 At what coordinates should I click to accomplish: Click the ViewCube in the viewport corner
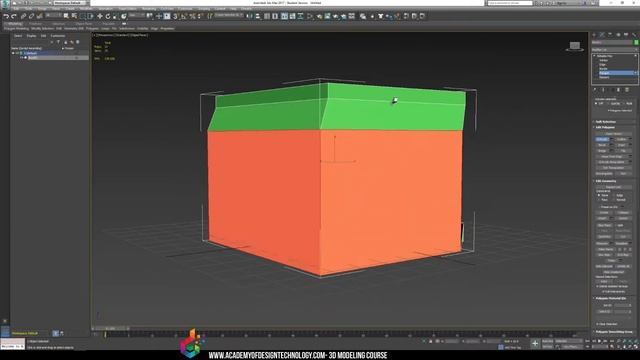[x=575, y=46]
